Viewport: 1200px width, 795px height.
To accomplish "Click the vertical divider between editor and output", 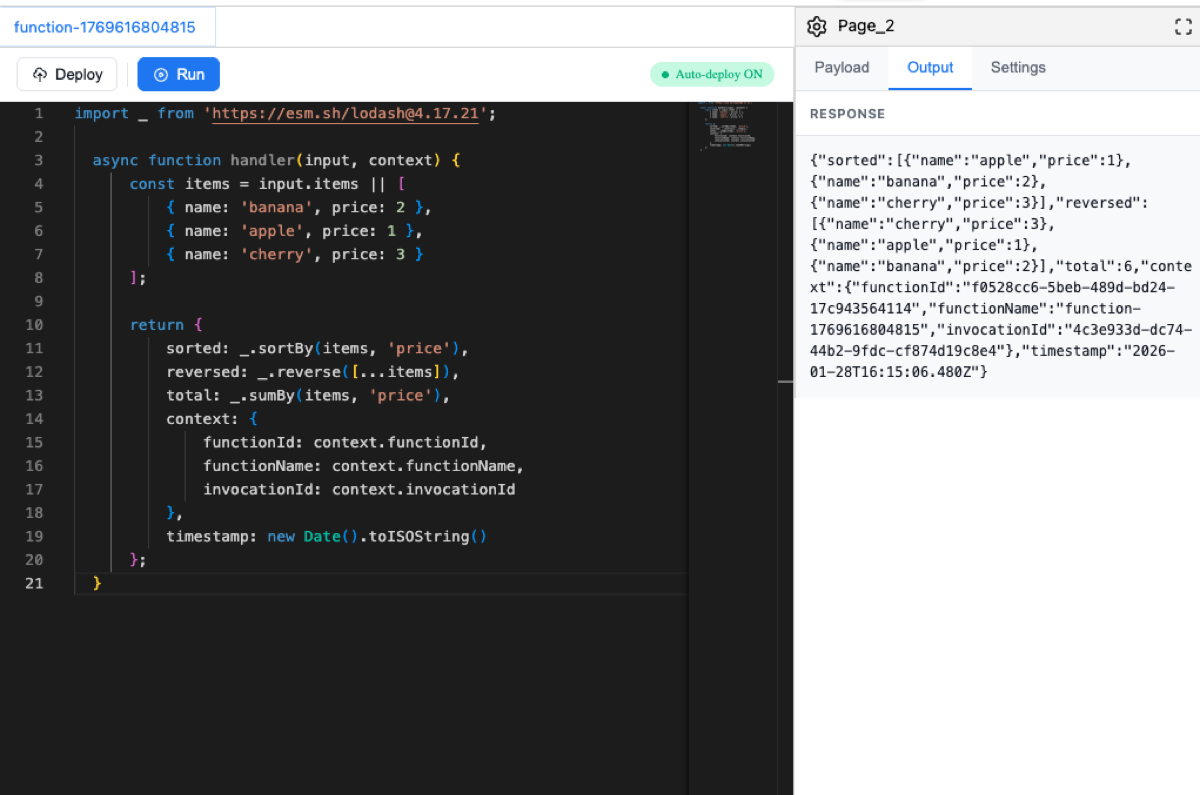I will pos(787,380).
